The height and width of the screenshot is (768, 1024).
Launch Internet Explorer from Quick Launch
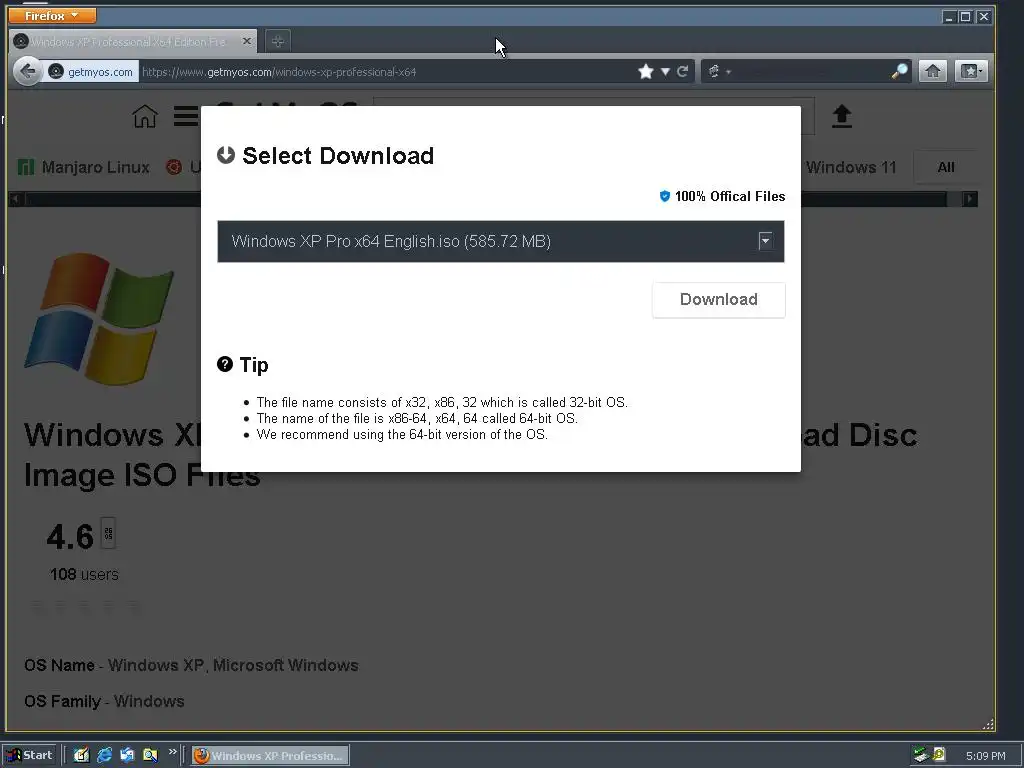point(104,755)
